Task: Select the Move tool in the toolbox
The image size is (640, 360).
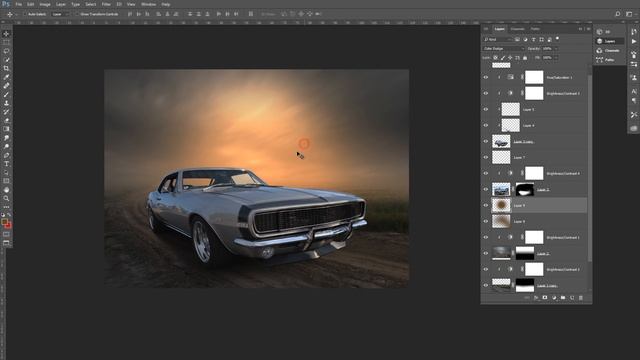Action: click(x=6, y=34)
